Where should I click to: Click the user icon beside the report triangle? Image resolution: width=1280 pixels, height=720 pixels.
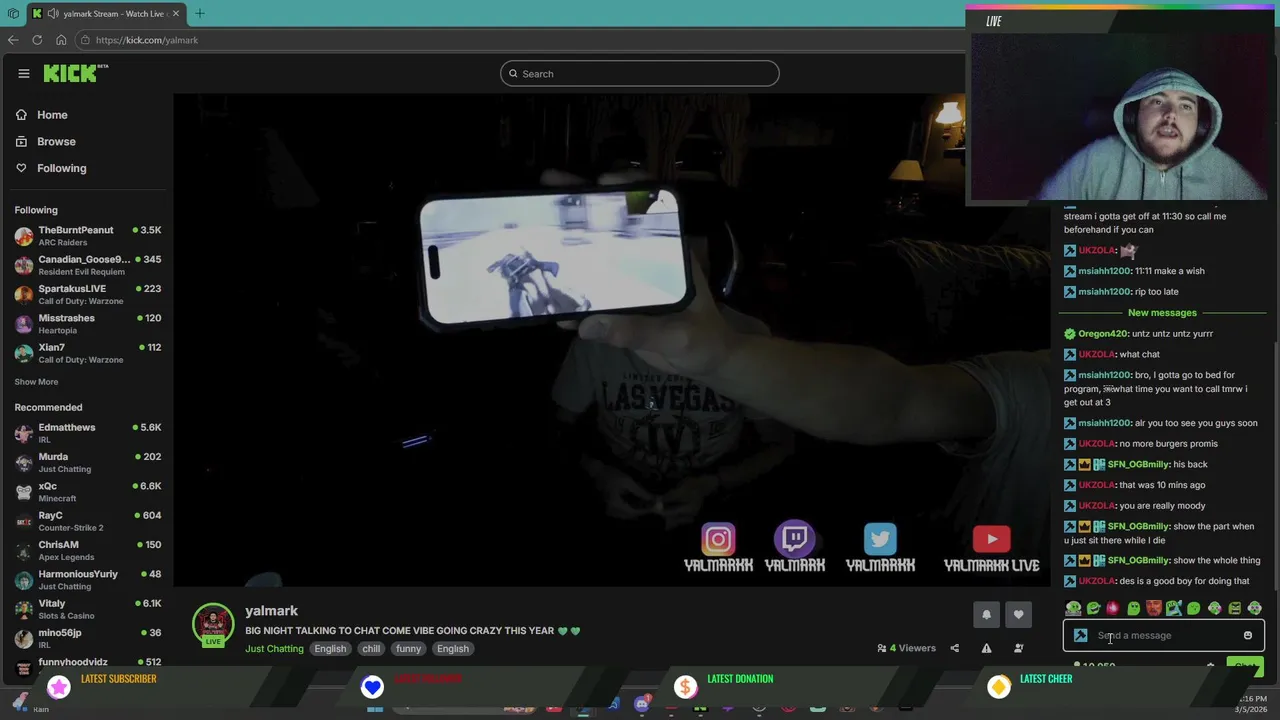pyautogui.click(x=1018, y=648)
